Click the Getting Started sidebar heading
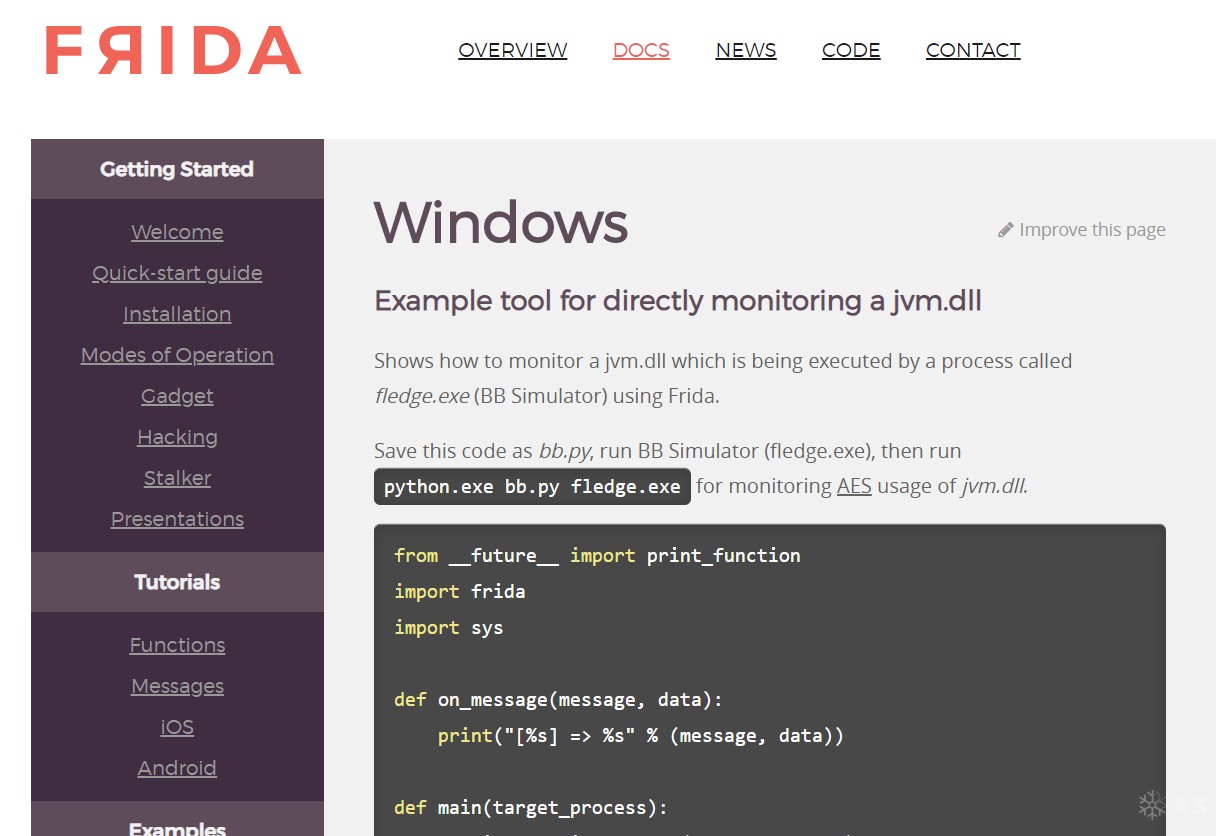This screenshot has height=836, width=1228. [177, 169]
